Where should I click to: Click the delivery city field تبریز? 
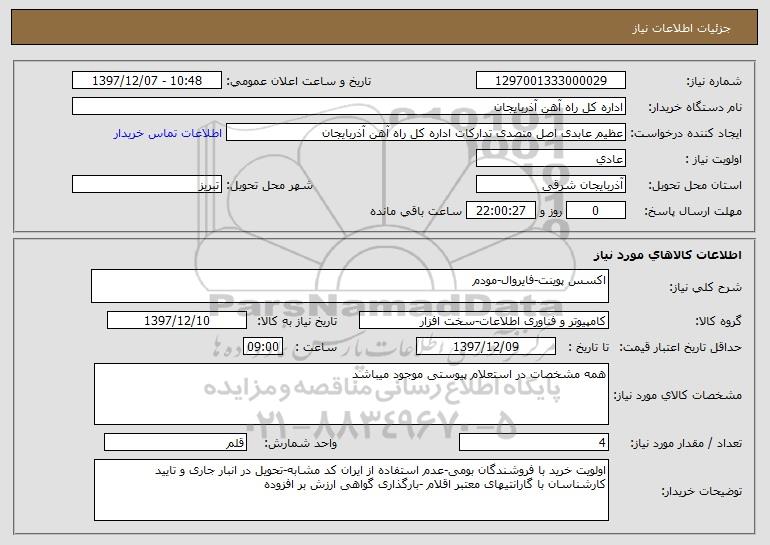tap(147, 185)
